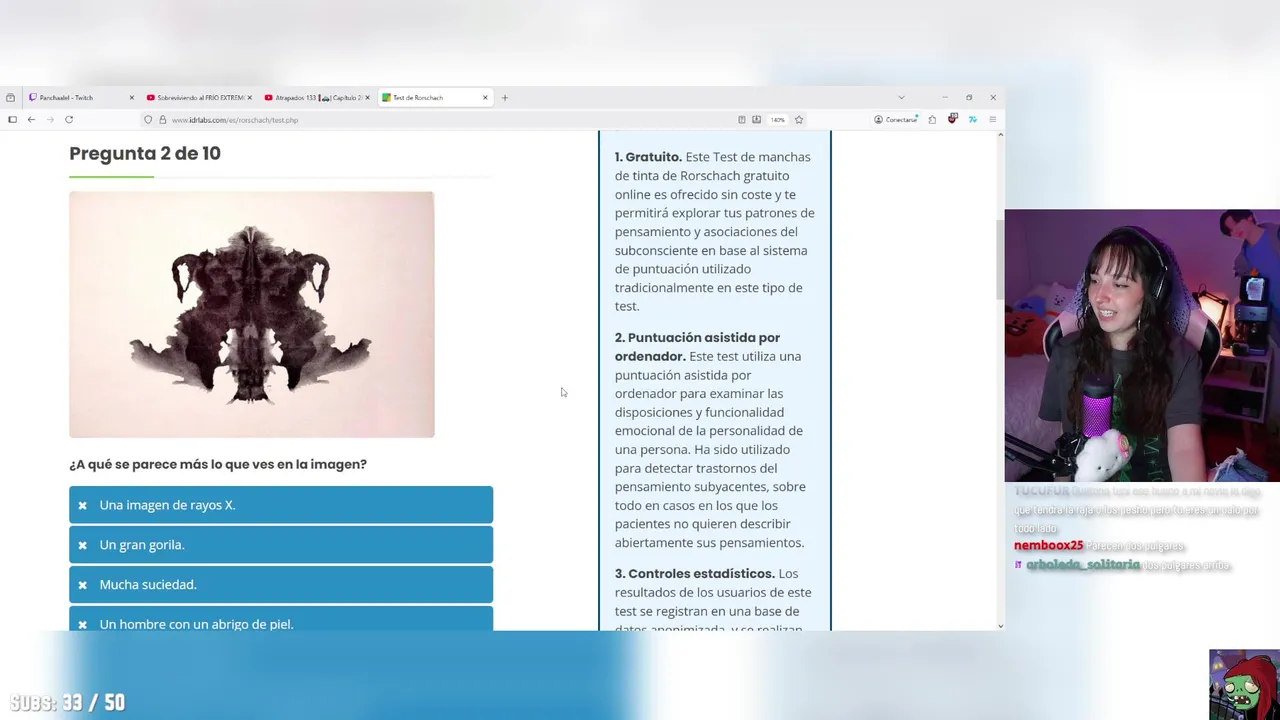Screen dimensions: 1280x720
Task: Click the nemboox25 username in chat
Action: tap(1049, 546)
